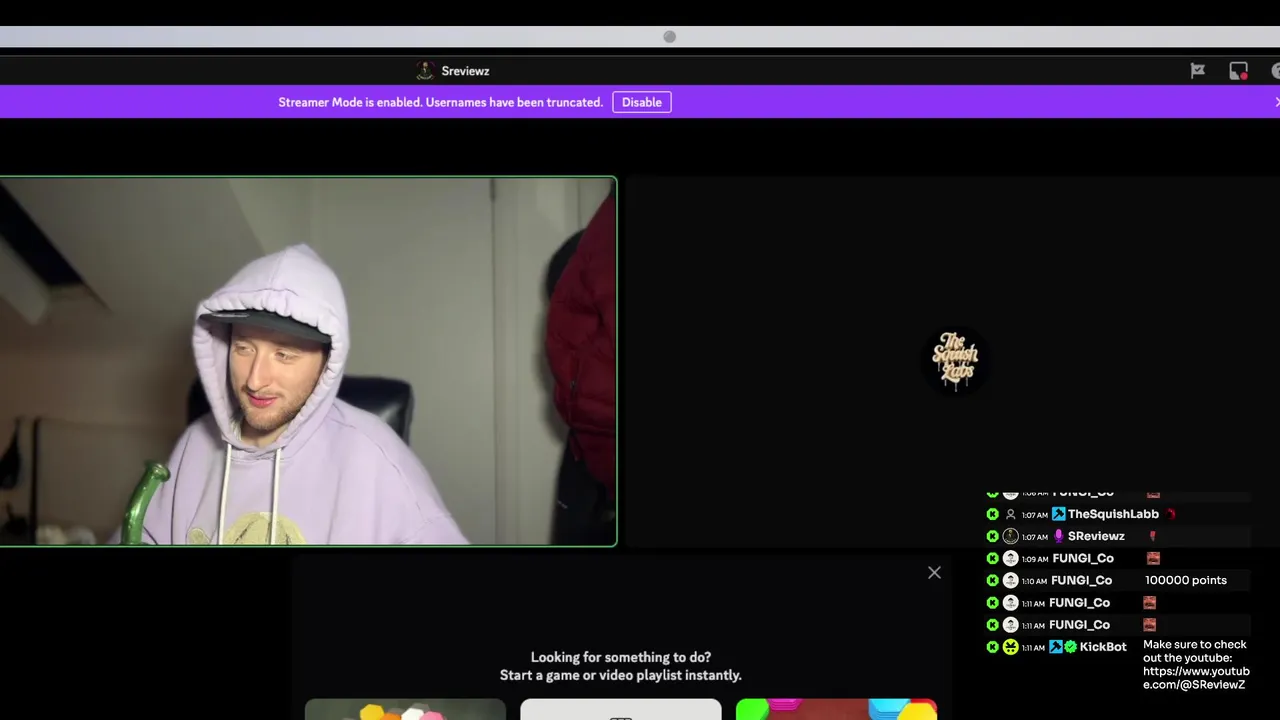Open the flag checkmark icon in header
The height and width of the screenshot is (720, 1280).
[x=1197, y=71]
